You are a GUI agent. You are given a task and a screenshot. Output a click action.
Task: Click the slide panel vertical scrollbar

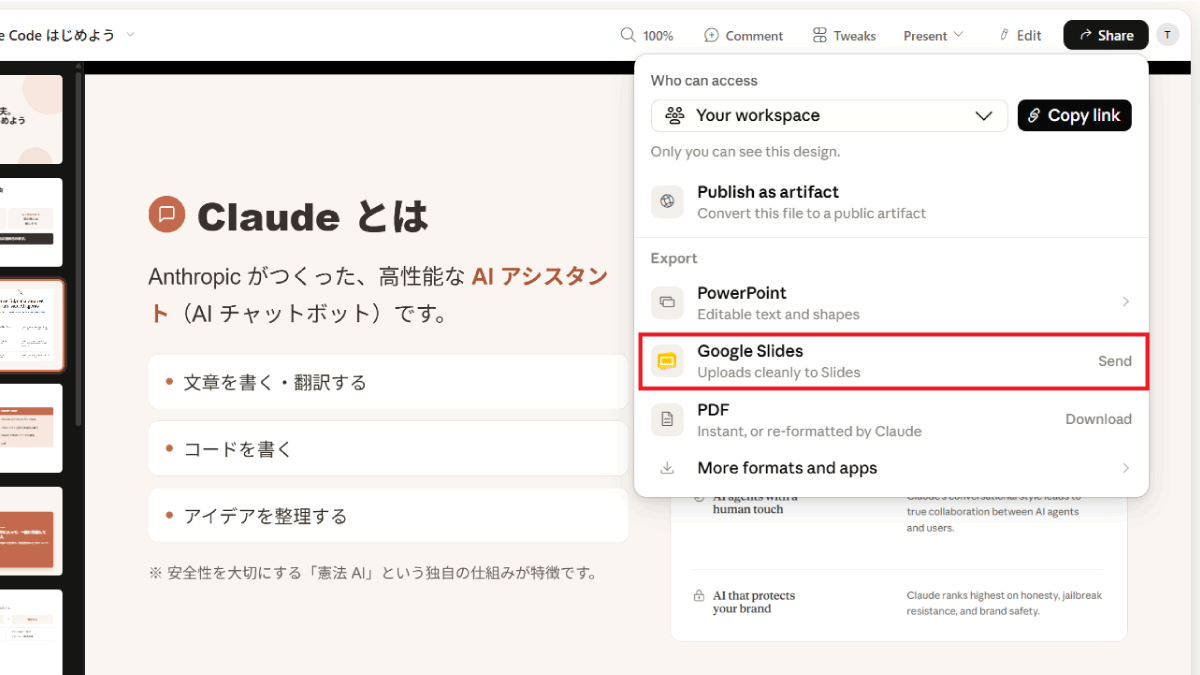(x=79, y=250)
